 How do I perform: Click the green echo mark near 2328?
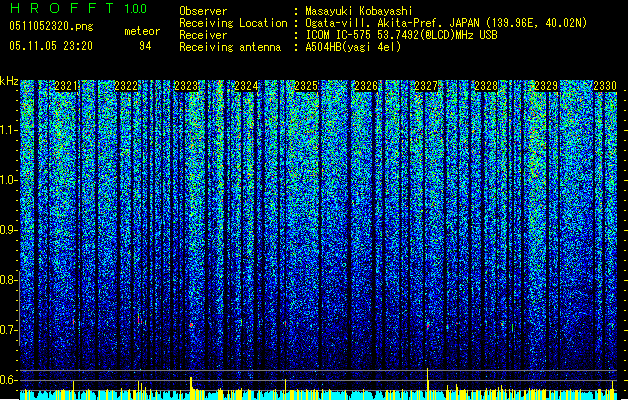(513, 328)
